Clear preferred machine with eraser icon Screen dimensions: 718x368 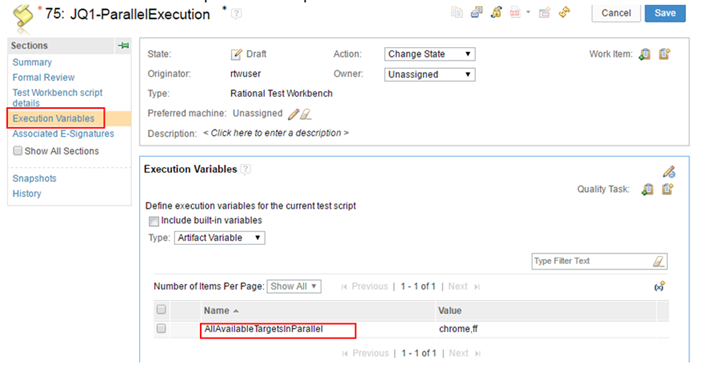(x=305, y=114)
